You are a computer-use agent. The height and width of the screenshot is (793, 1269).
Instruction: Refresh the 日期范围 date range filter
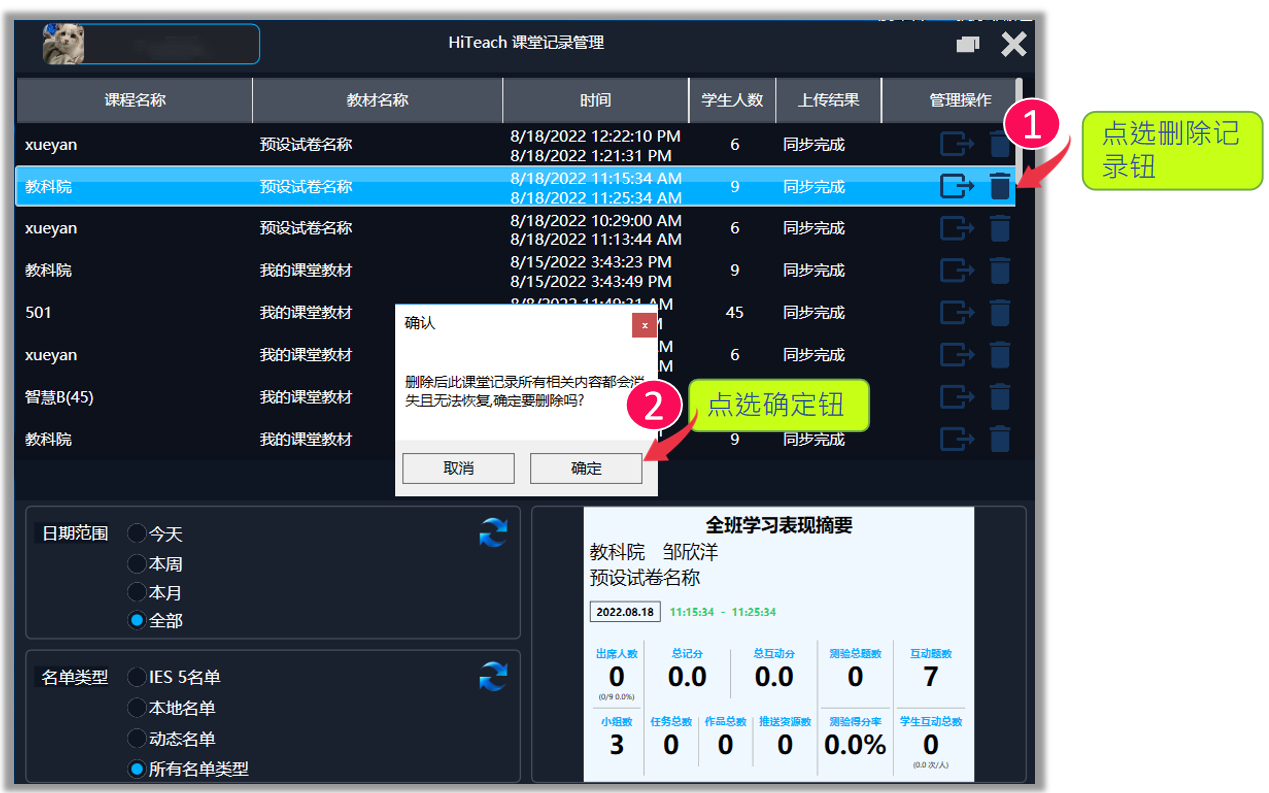[493, 533]
